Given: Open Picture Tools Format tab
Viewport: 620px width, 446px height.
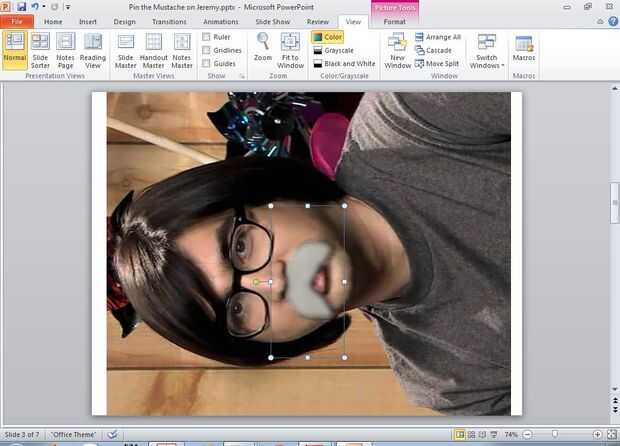Looking at the screenshot, I should pyautogui.click(x=395, y=22).
